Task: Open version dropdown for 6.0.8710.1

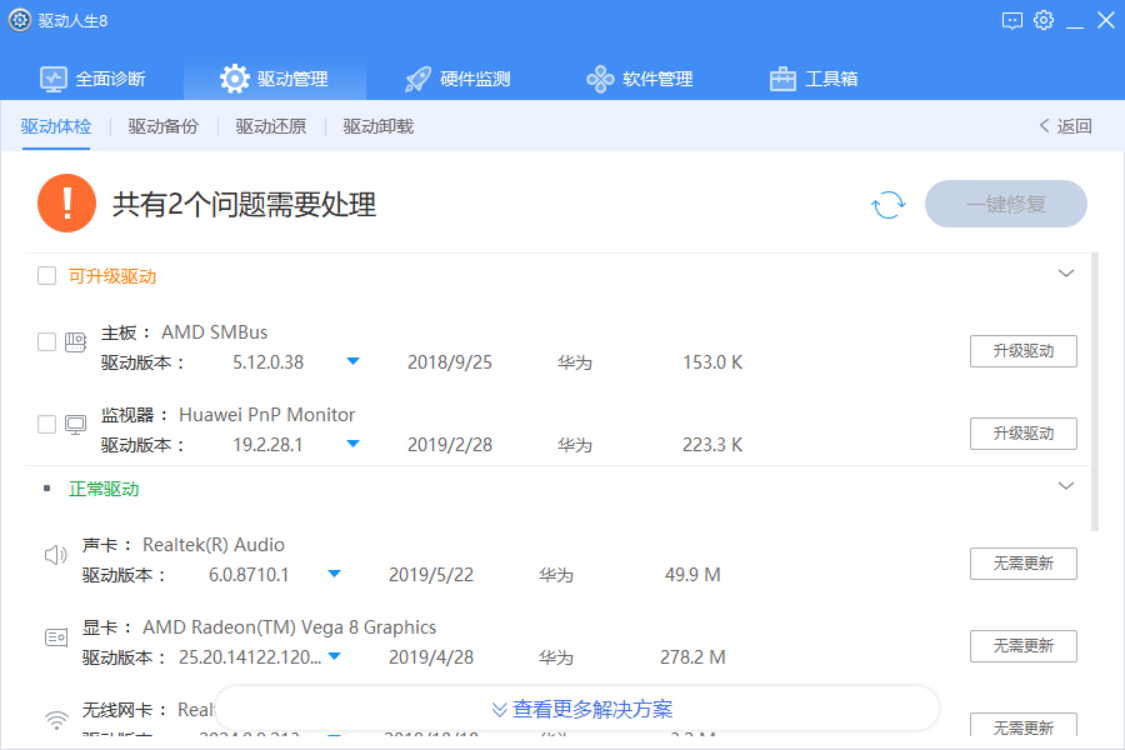Action: click(334, 573)
